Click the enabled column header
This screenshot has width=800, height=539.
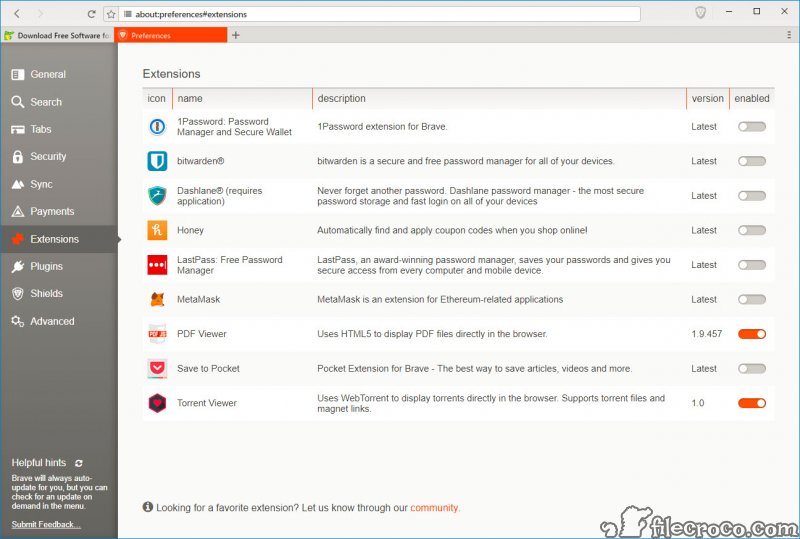[752, 99]
